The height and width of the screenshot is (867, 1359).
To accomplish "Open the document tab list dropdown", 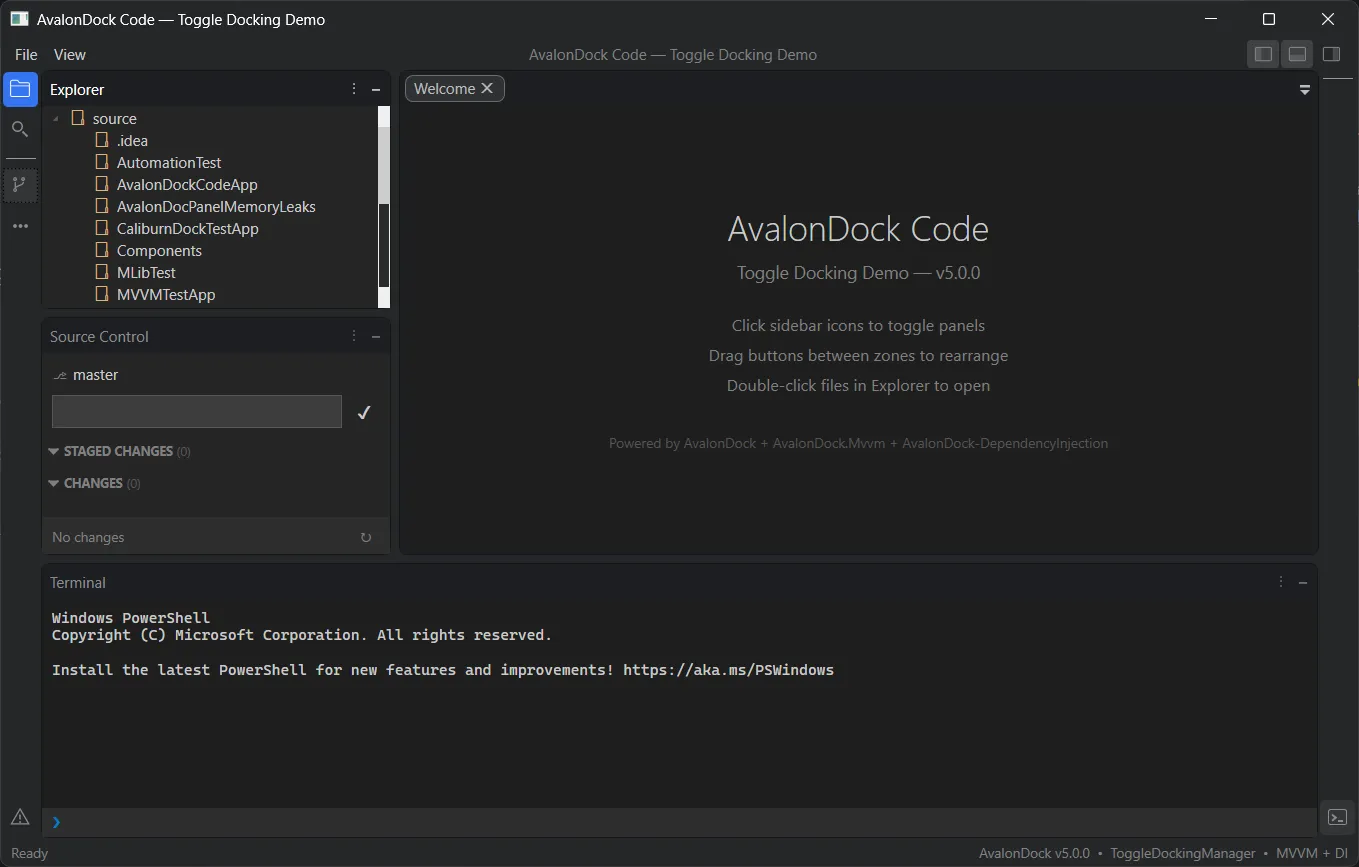I will [x=1304, y=89].
